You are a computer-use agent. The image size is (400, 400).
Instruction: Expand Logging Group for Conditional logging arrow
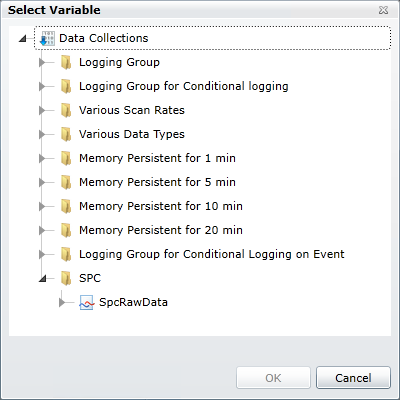point(42,86)
